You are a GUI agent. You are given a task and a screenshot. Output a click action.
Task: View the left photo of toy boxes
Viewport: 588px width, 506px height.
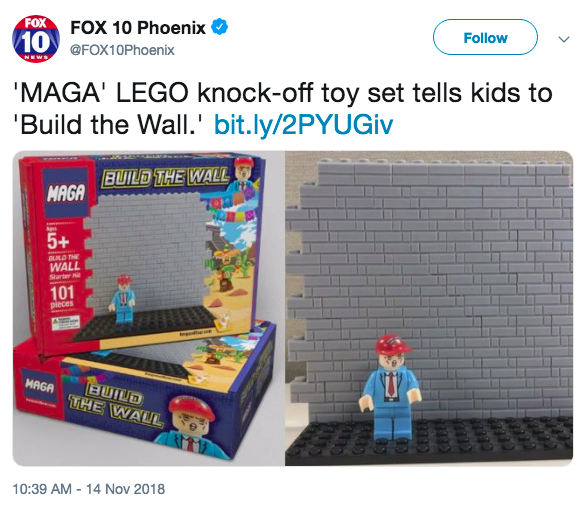148,308
